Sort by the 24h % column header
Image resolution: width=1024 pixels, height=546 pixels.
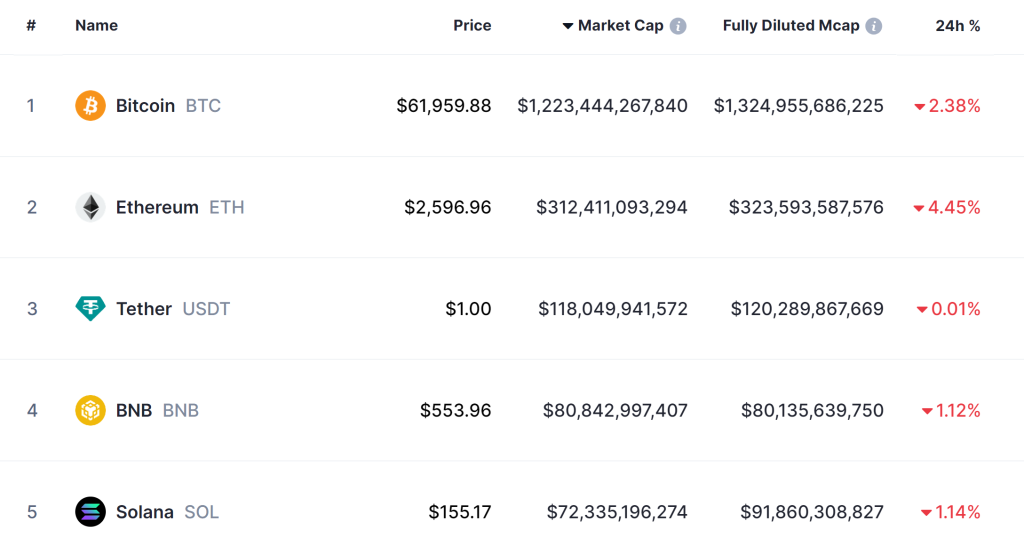[x=957, y=26]
